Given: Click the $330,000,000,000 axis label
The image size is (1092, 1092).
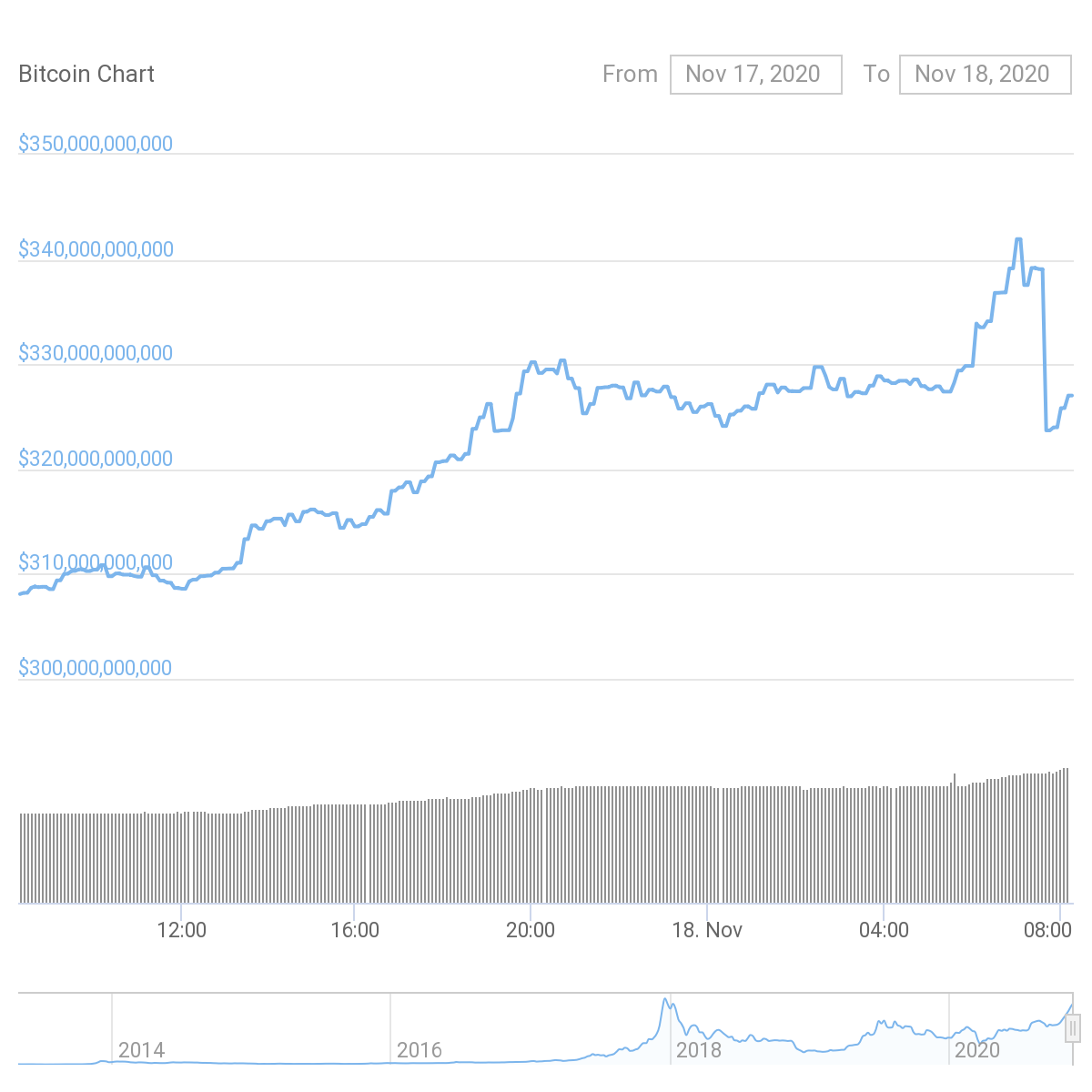Looking at the screenshot, I should point(96,353).
